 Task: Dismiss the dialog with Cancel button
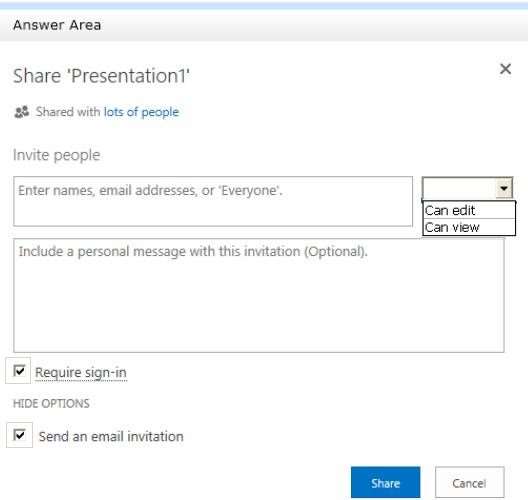coord(469,482)
